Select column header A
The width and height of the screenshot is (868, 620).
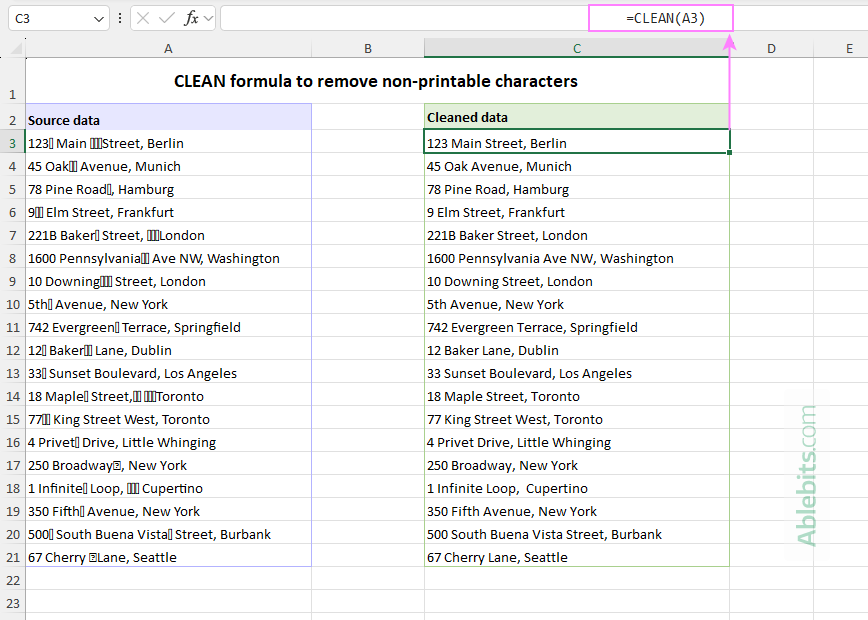(168, 47)
